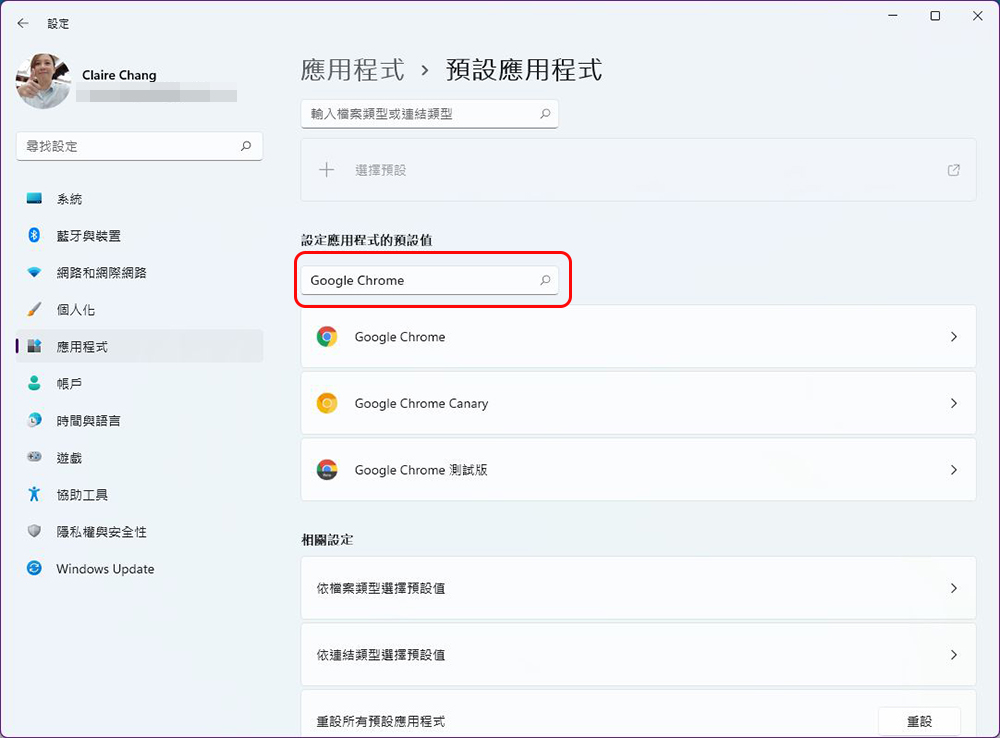Click the Chrome Canary yellow icon
Image resolution: width=1000 pixels, height=738 pixels.
pyautogui.click(x=327, y=403)
